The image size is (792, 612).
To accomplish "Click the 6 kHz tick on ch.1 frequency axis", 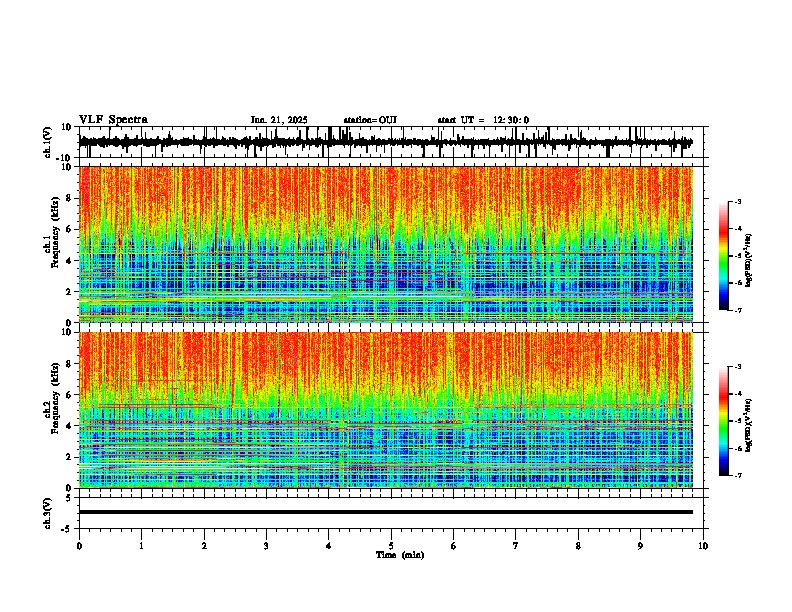I will tap(69, 230).
